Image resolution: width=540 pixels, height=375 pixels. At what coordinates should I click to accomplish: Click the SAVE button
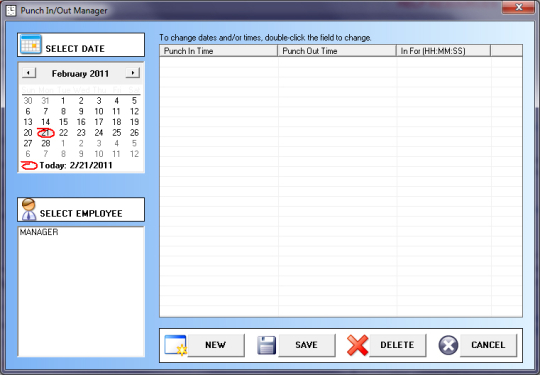point(307,345)
